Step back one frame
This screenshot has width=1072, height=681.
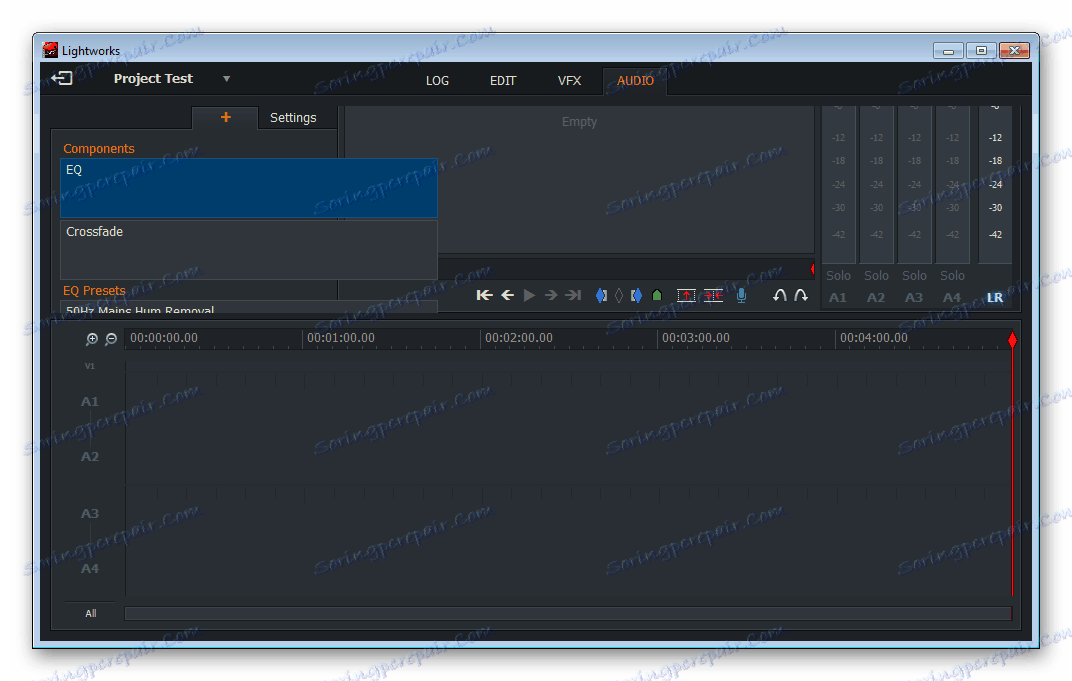click(x=507, y=295)
